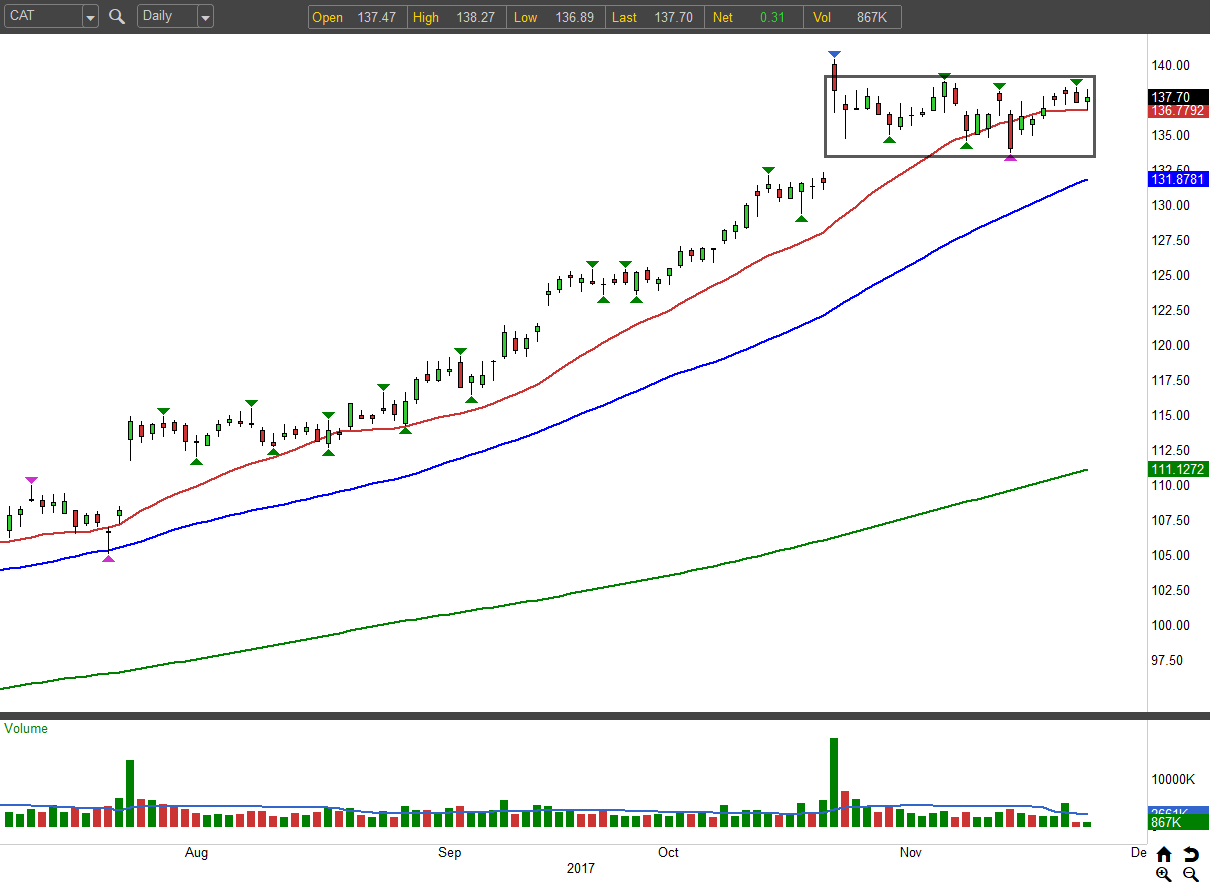Click the Sep label on the time axis
The image size is (1210, 884).
click(450, 852)
